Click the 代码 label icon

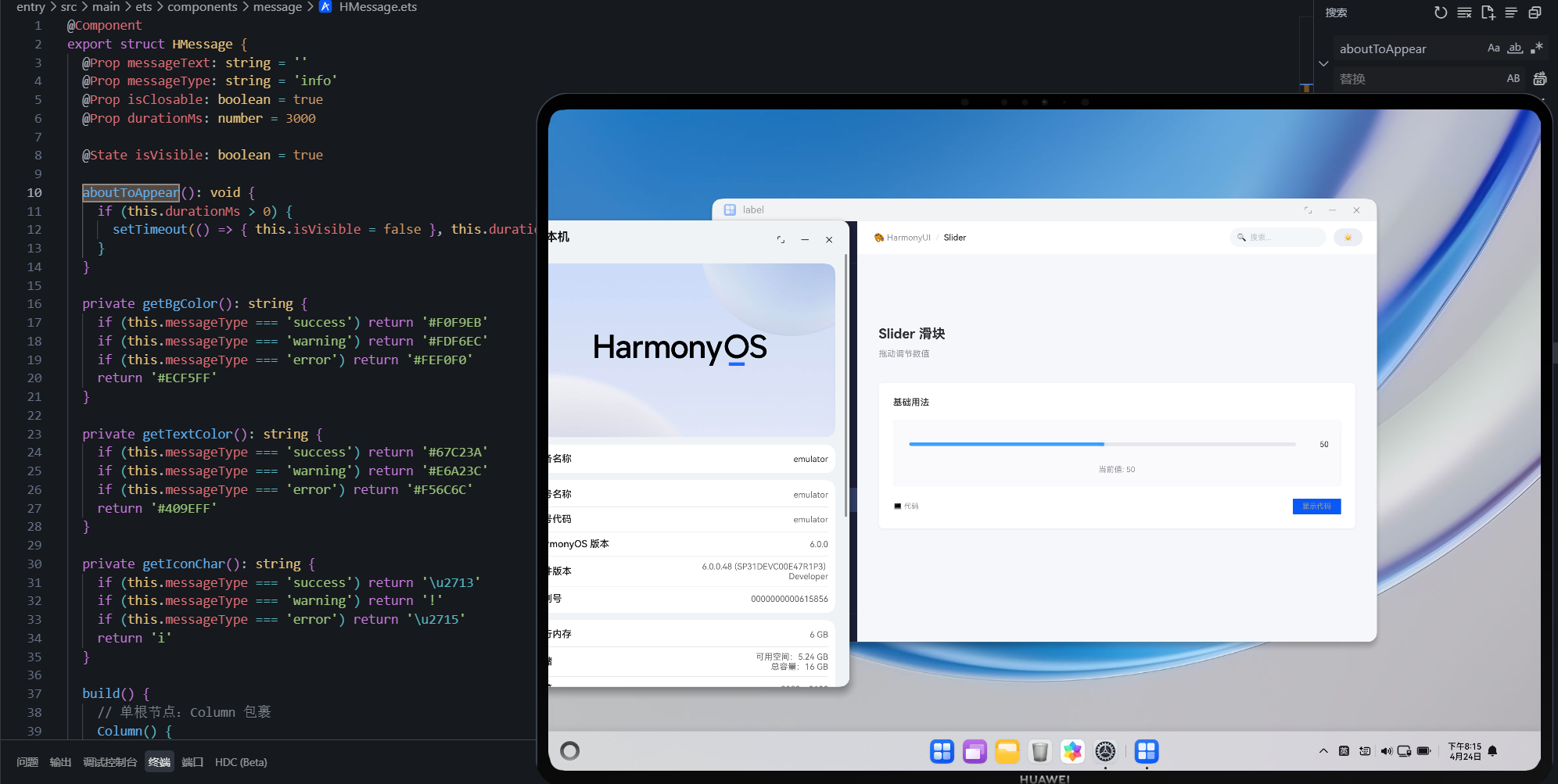pos(898,507)
